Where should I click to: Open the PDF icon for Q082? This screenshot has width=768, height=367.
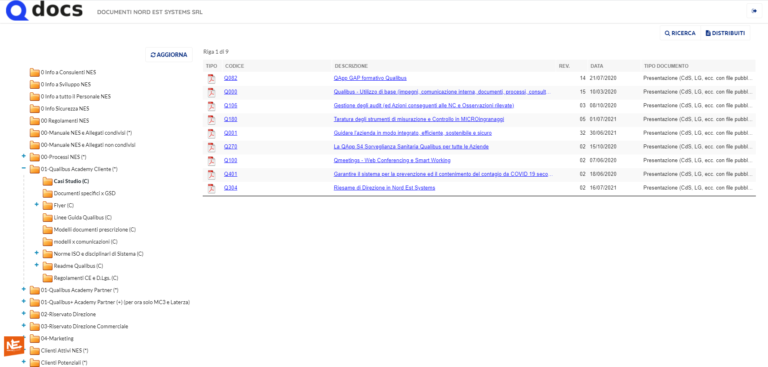click(x=212, y=78)
